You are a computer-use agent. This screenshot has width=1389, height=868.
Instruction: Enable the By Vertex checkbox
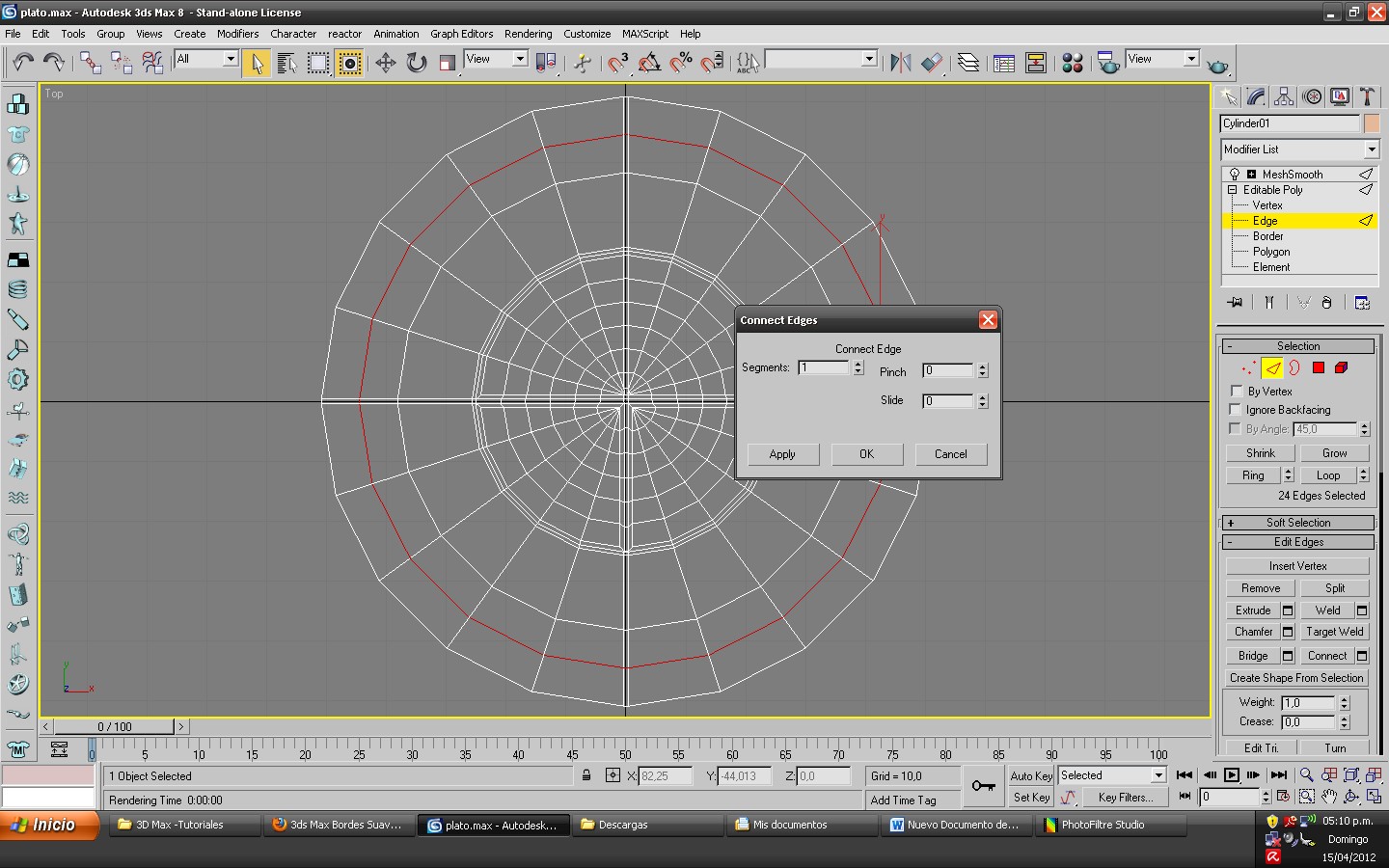point(1237,391)
